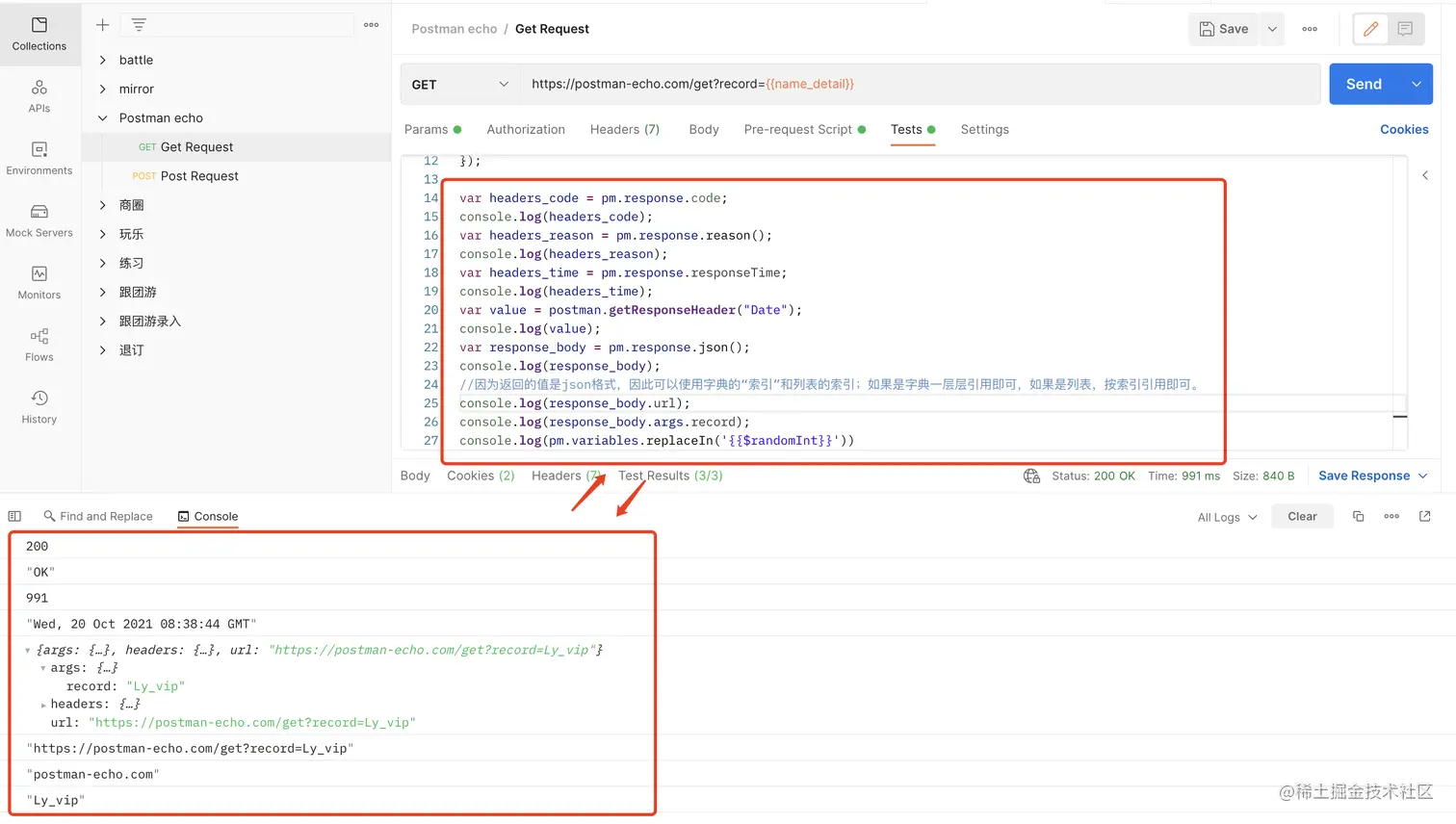Expand the 跟团游录入 collection

pyautogui.click(x=102, y=321)
